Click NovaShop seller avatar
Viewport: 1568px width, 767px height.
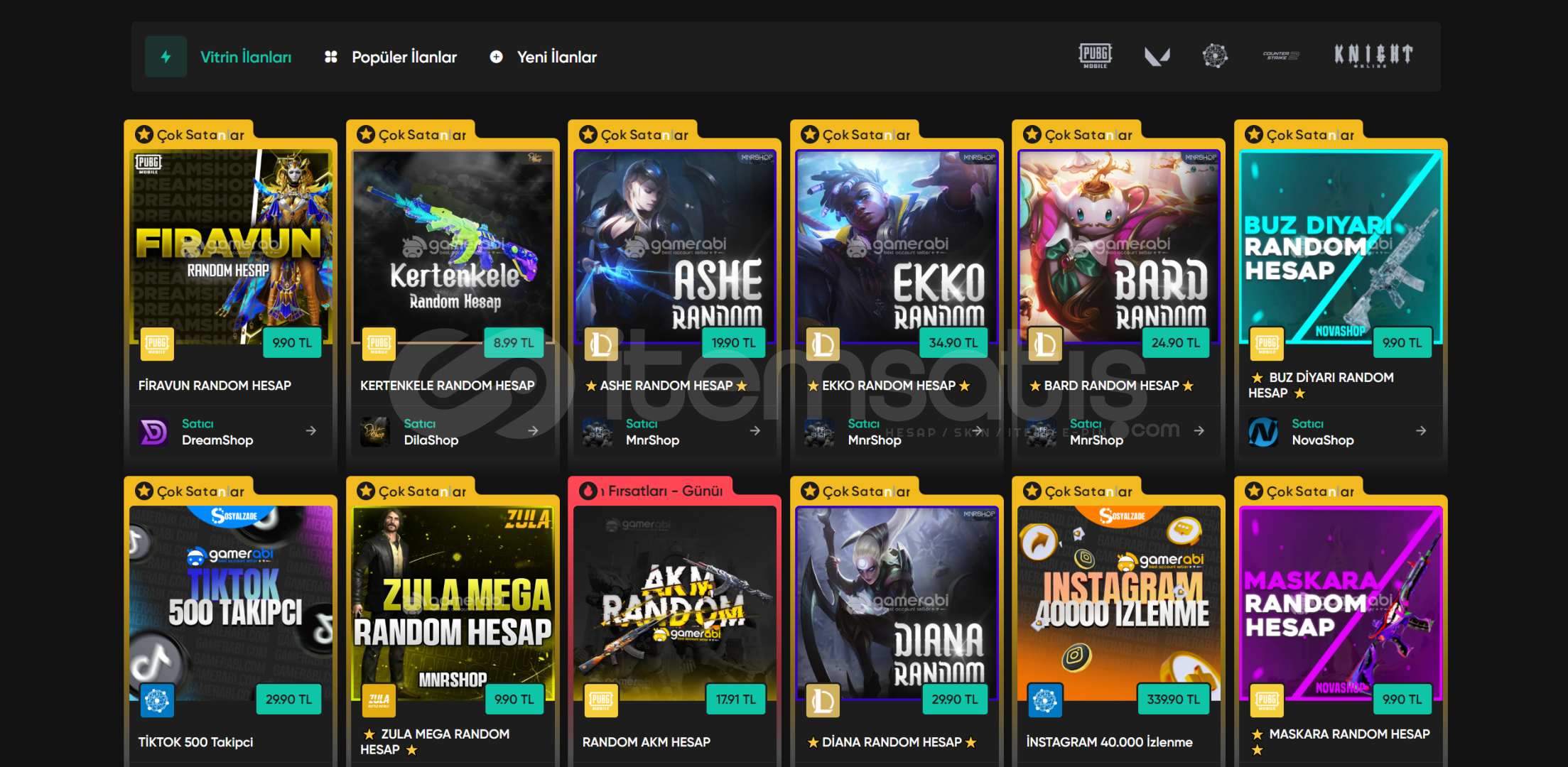point(1263,432)
